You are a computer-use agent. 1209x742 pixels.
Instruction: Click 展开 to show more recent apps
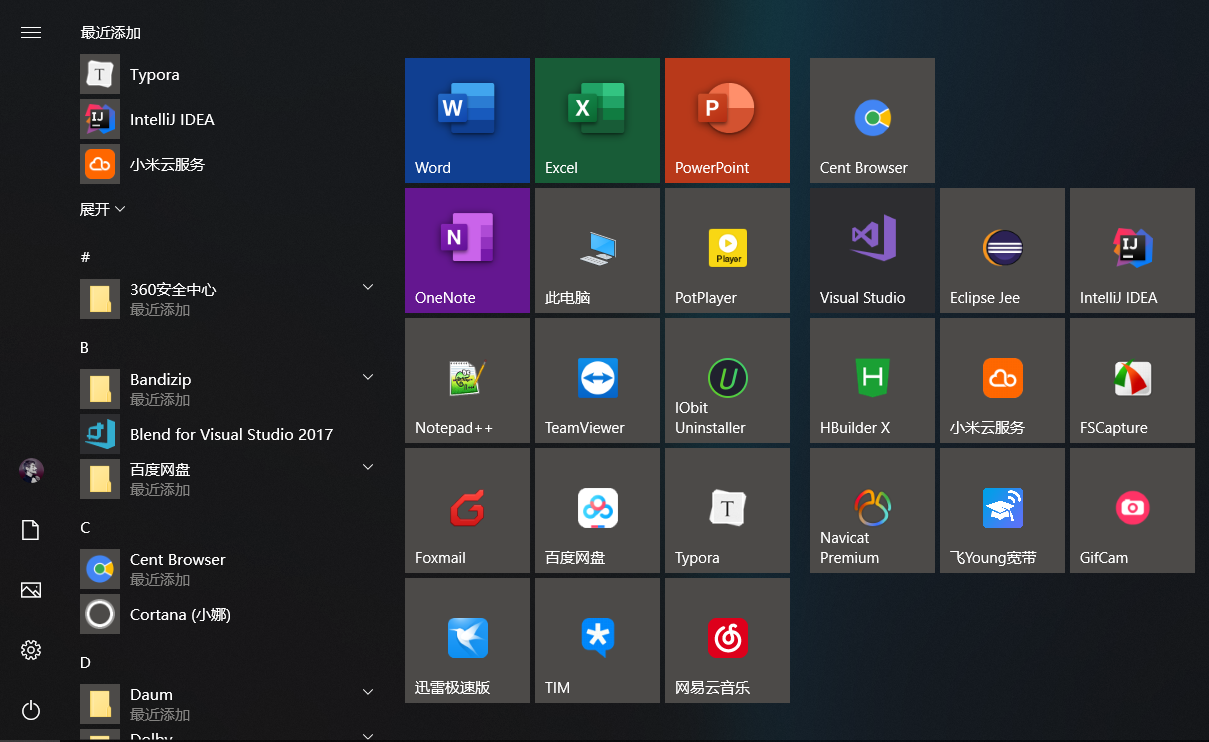pyautogui.click(x=103, y=209)
